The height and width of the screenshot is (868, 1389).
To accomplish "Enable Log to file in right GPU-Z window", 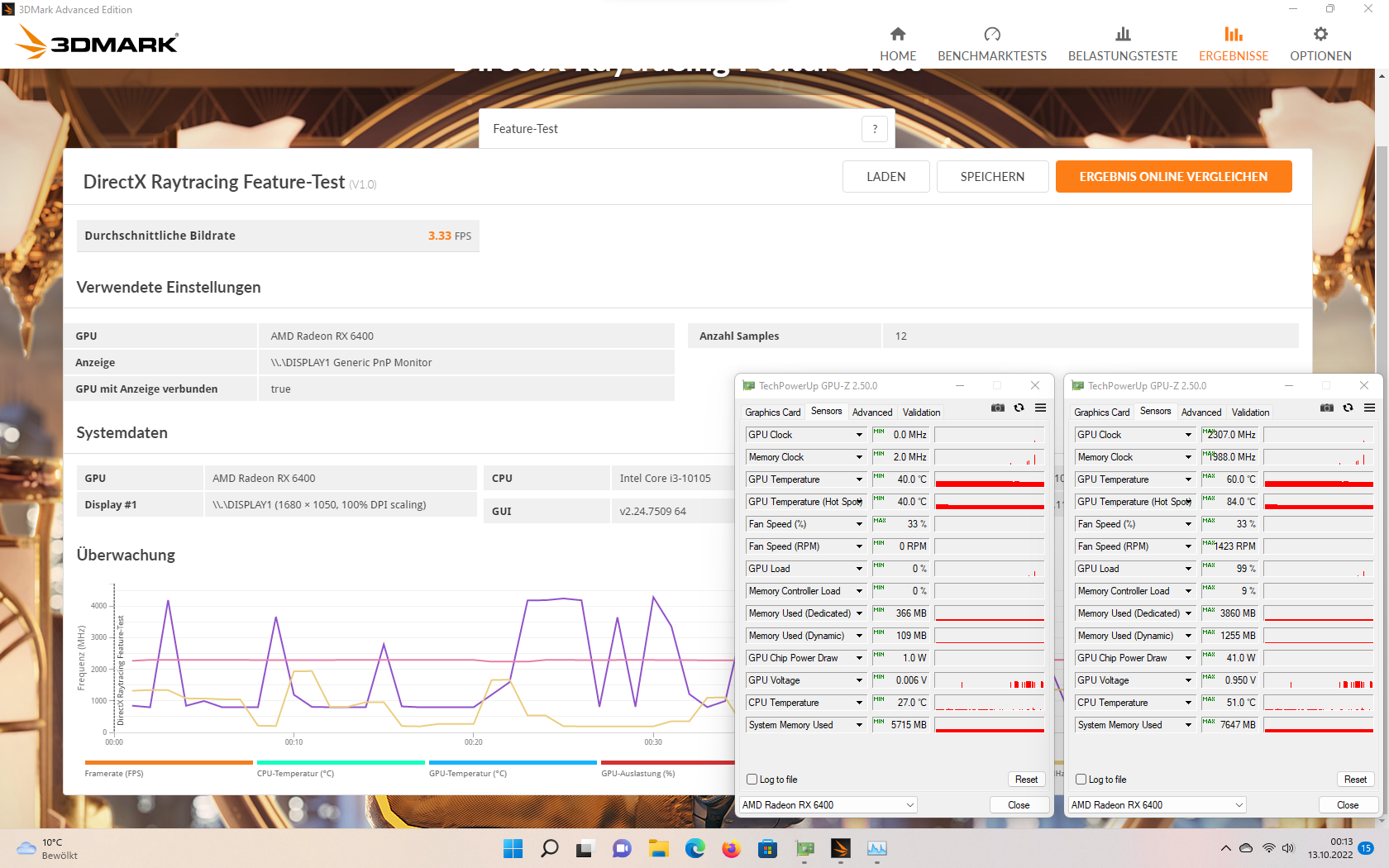I will [1081, 779].
